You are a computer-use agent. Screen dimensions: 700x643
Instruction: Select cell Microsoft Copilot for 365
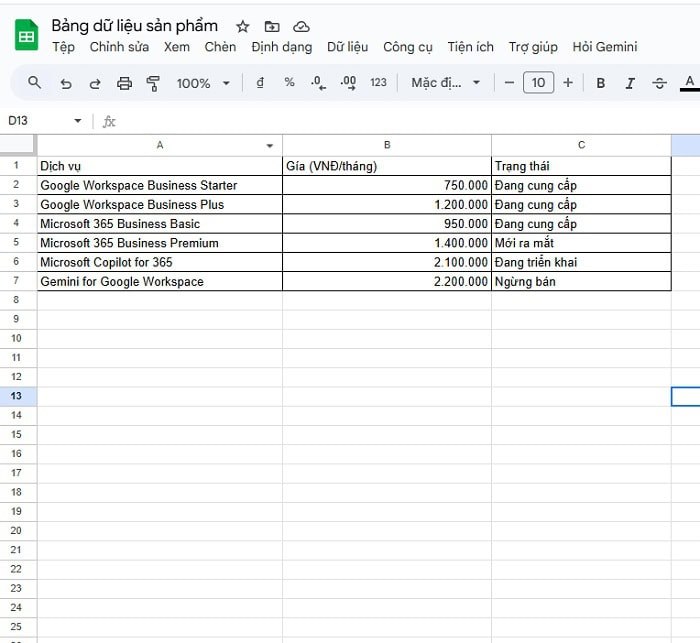(160, 262)
